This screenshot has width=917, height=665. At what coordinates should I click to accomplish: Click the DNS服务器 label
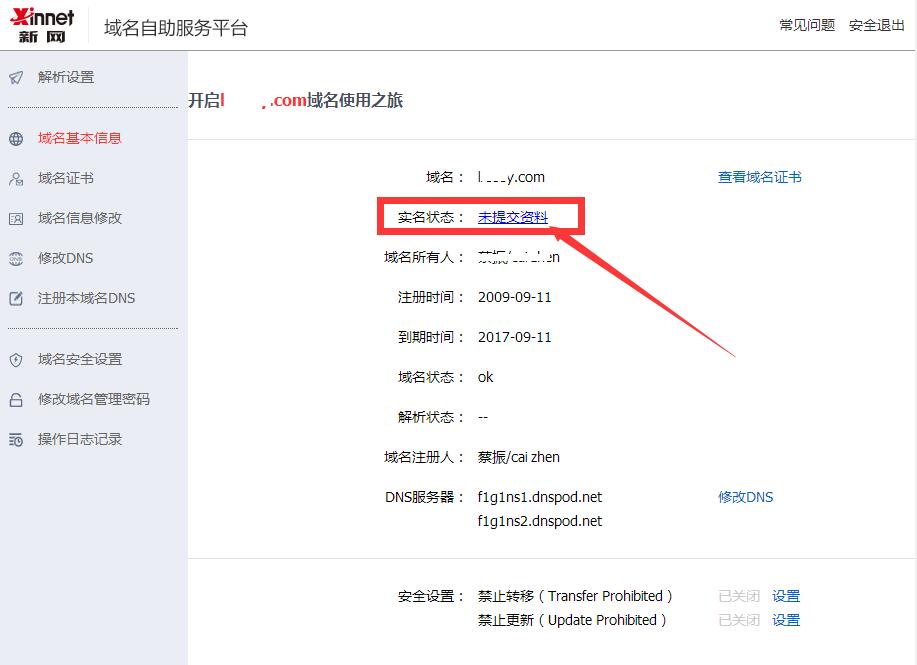point(425,497)
